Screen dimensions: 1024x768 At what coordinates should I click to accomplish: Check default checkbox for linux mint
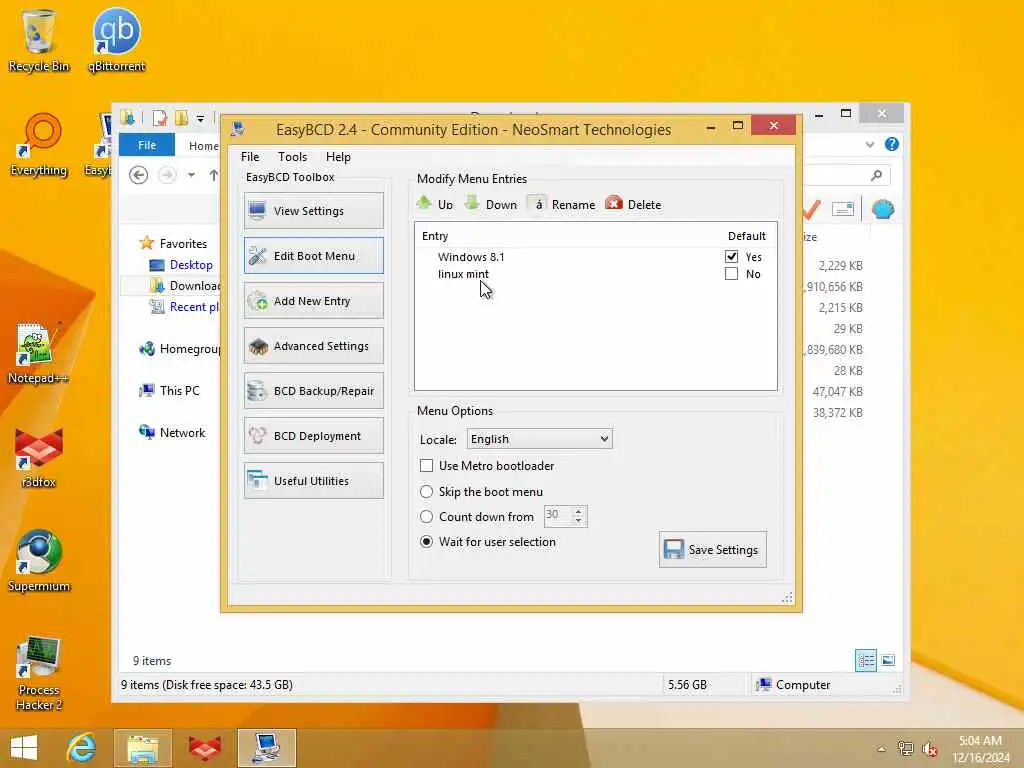pos(731,274)
